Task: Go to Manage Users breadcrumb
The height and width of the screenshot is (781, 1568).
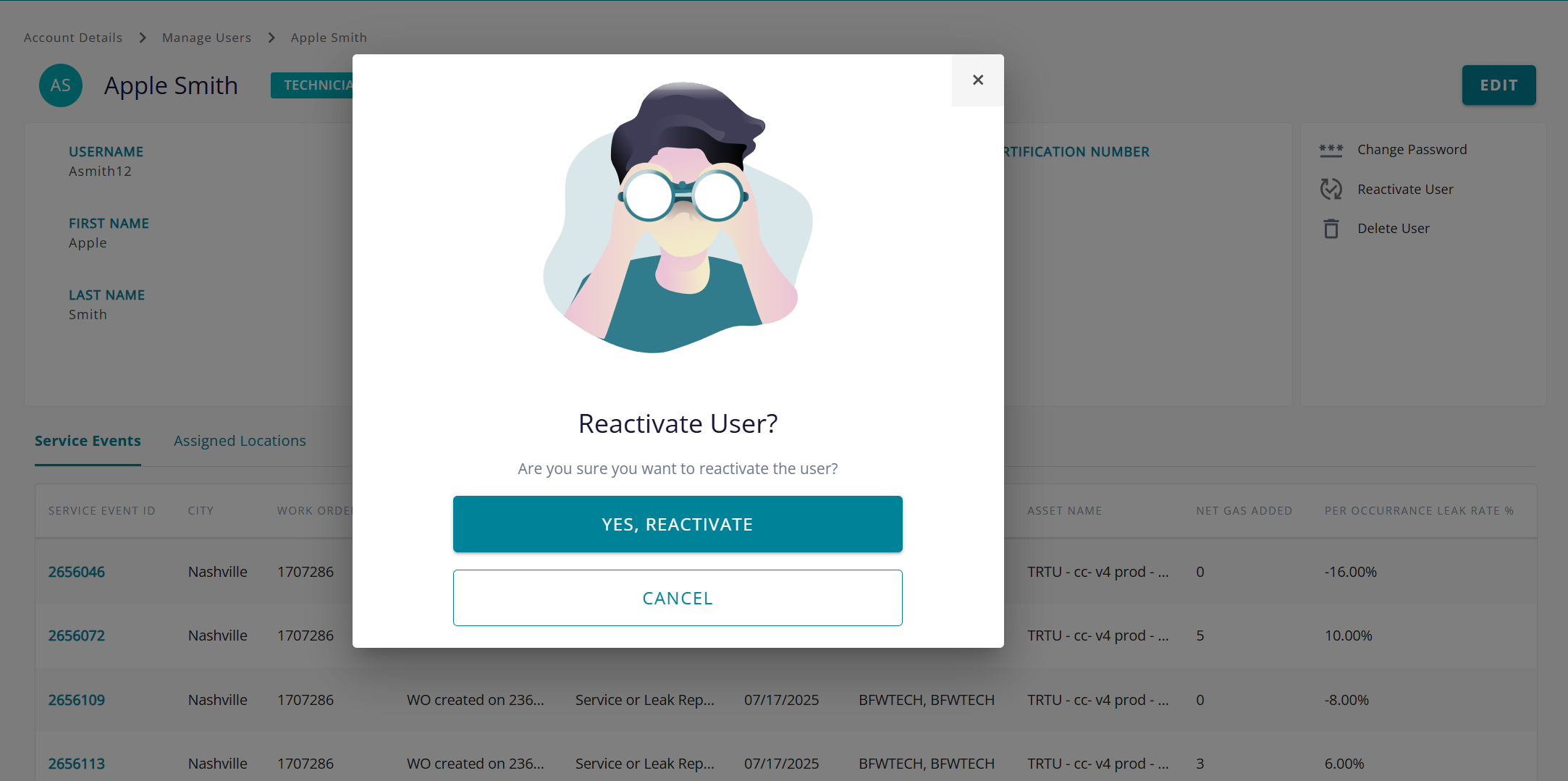Action: (x=206, y=38)
